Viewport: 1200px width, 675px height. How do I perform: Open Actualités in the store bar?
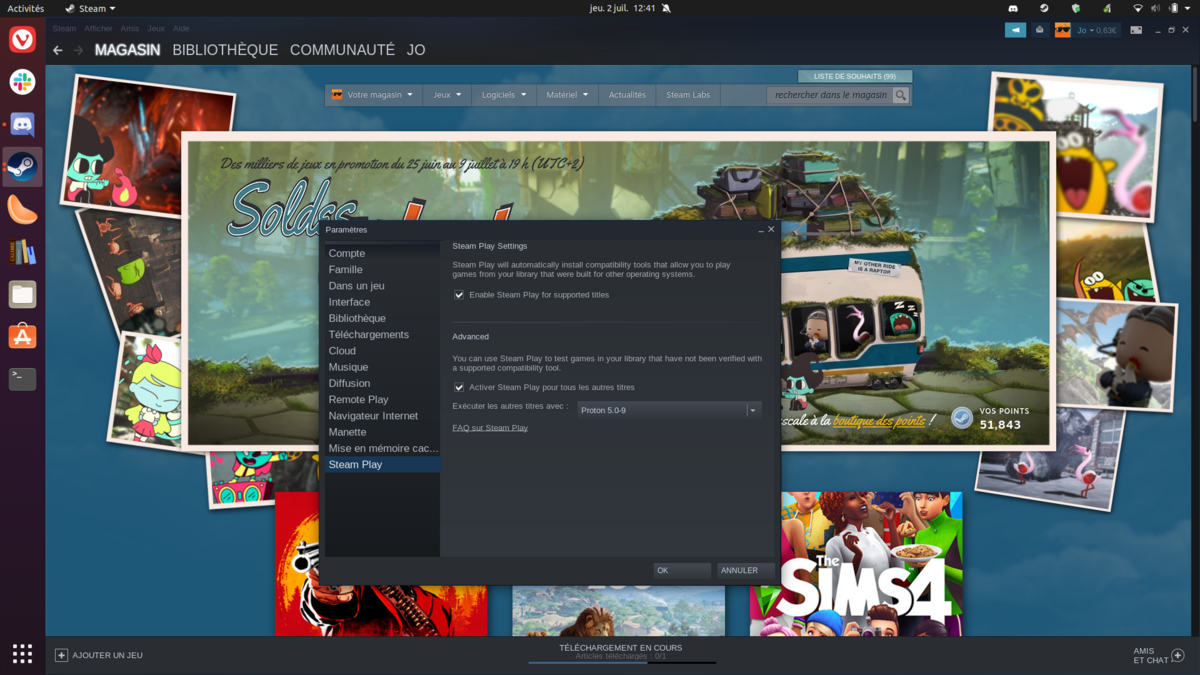pos(627,95)
